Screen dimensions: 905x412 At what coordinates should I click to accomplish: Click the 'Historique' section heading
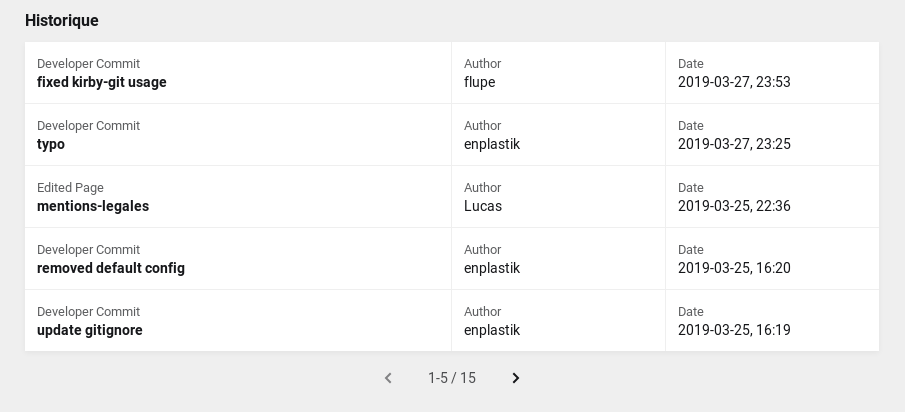[x=62, y=20]
